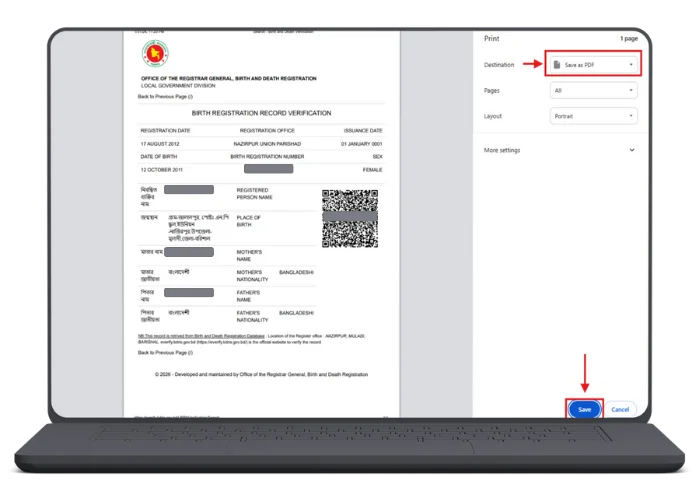
Task: Cancel the print dialog
Action: [x=620, y=409]
